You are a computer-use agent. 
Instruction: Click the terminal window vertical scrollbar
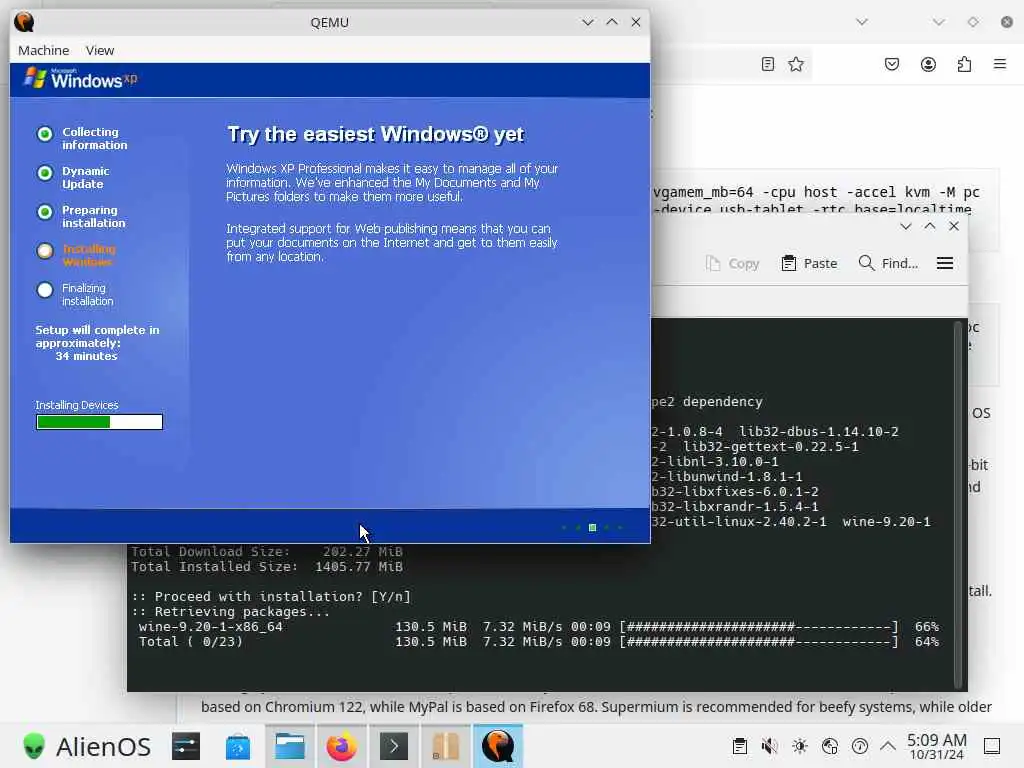coord(959,504)
